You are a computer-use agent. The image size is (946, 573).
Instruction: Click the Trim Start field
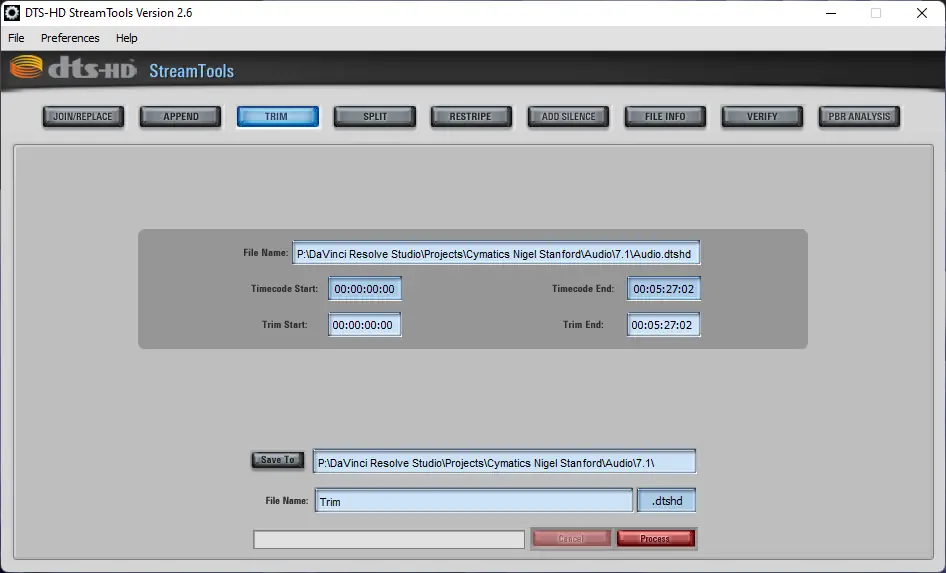coord(364,324)
